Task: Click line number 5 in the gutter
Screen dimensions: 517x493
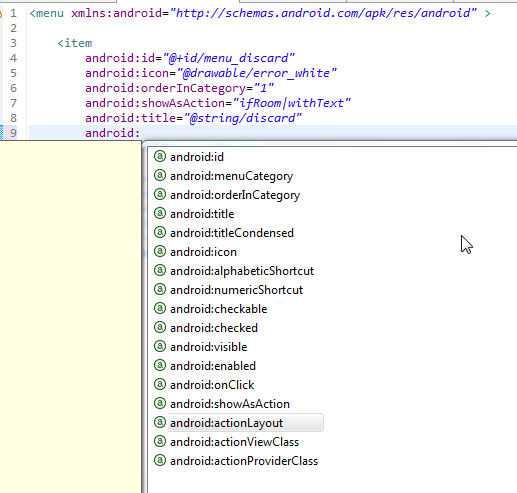Action: click(13, 73)
